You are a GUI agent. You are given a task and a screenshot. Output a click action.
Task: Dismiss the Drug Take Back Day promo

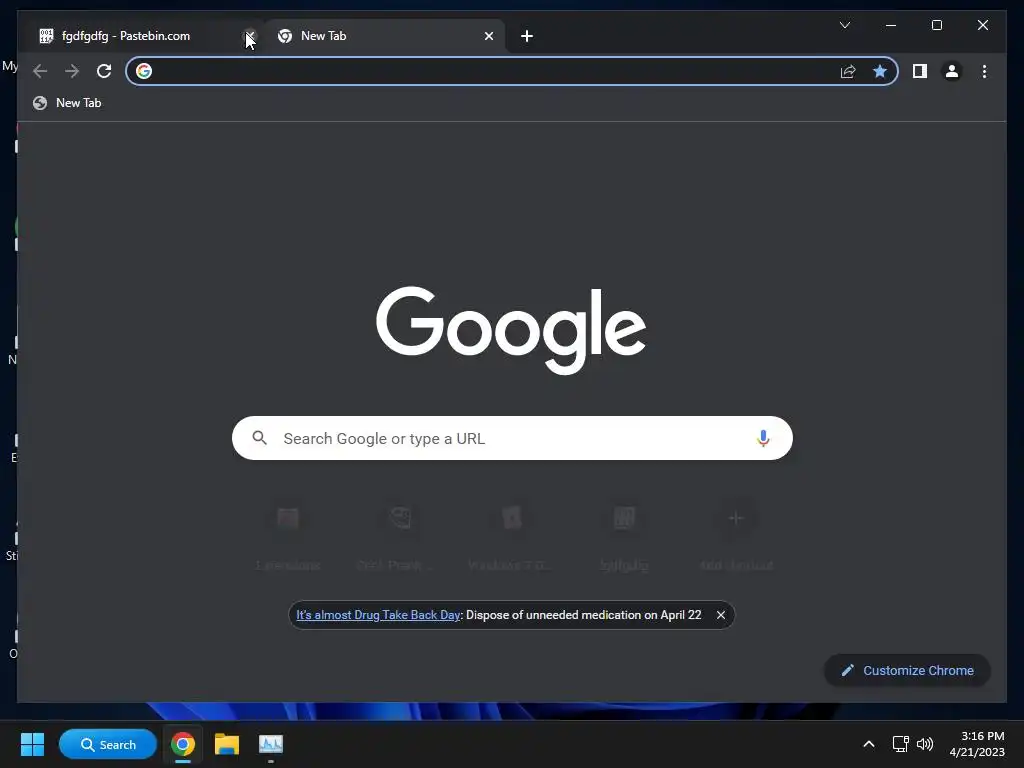(720, 615)
